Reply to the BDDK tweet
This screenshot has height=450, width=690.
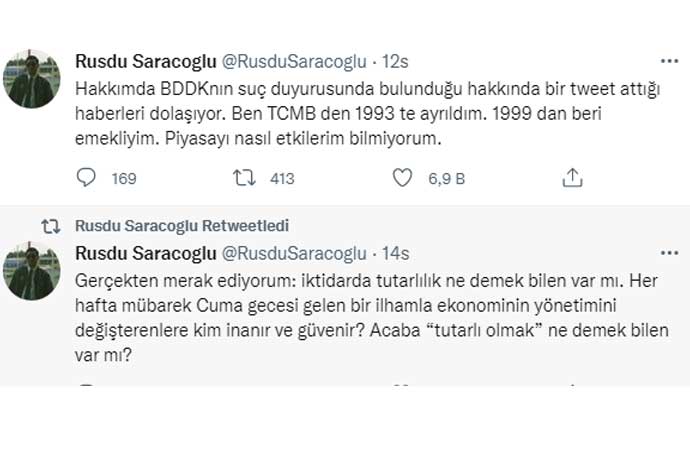click(87, 178)
